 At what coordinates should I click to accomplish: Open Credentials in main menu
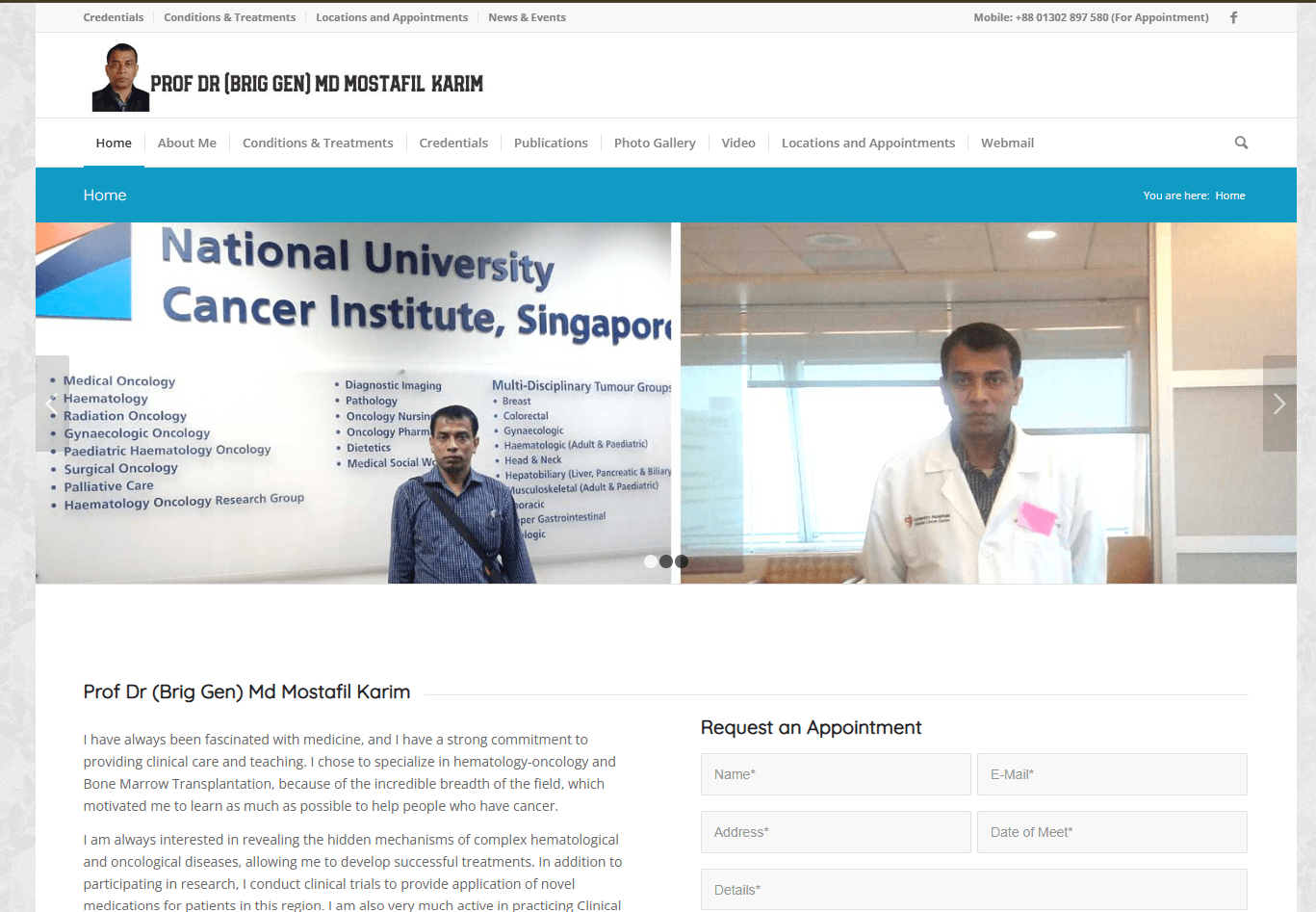(x=453, y=143)
